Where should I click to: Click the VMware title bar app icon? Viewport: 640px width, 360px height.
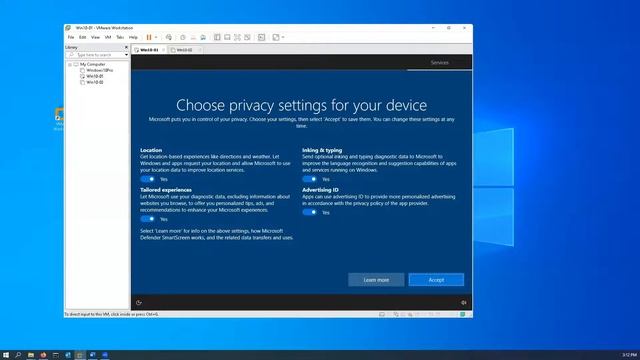click(x=68, y=28)
